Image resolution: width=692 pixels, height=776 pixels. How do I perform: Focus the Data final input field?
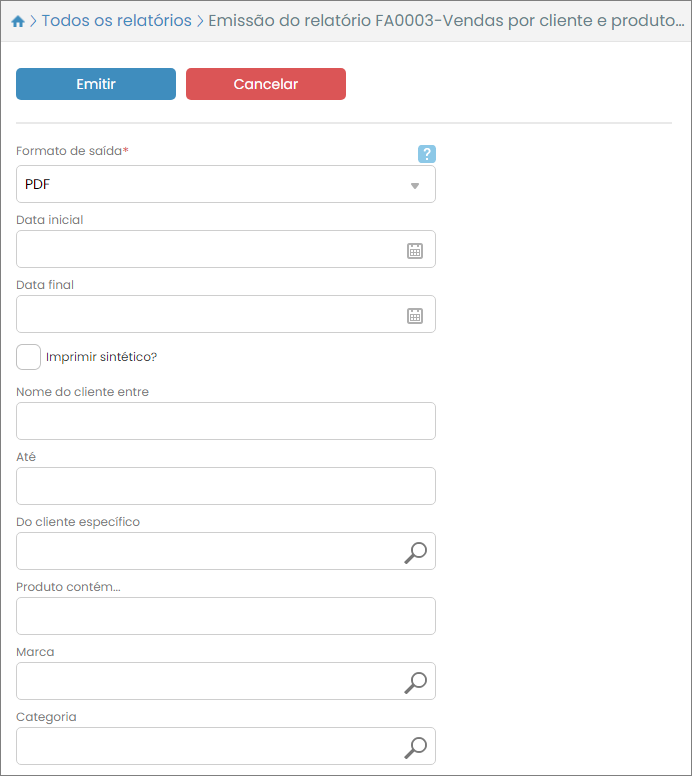[205, 315]
